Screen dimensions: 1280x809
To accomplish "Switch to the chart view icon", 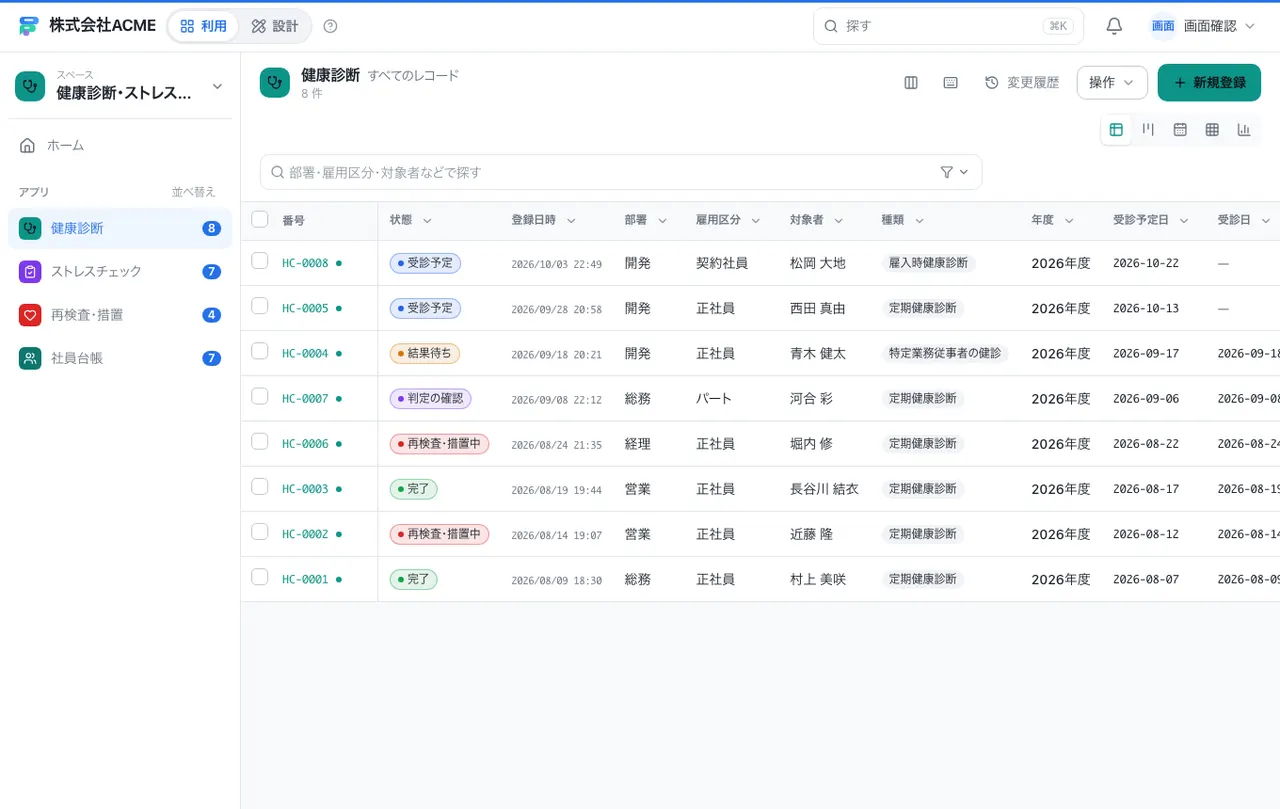I will (x=1244, y=129).
